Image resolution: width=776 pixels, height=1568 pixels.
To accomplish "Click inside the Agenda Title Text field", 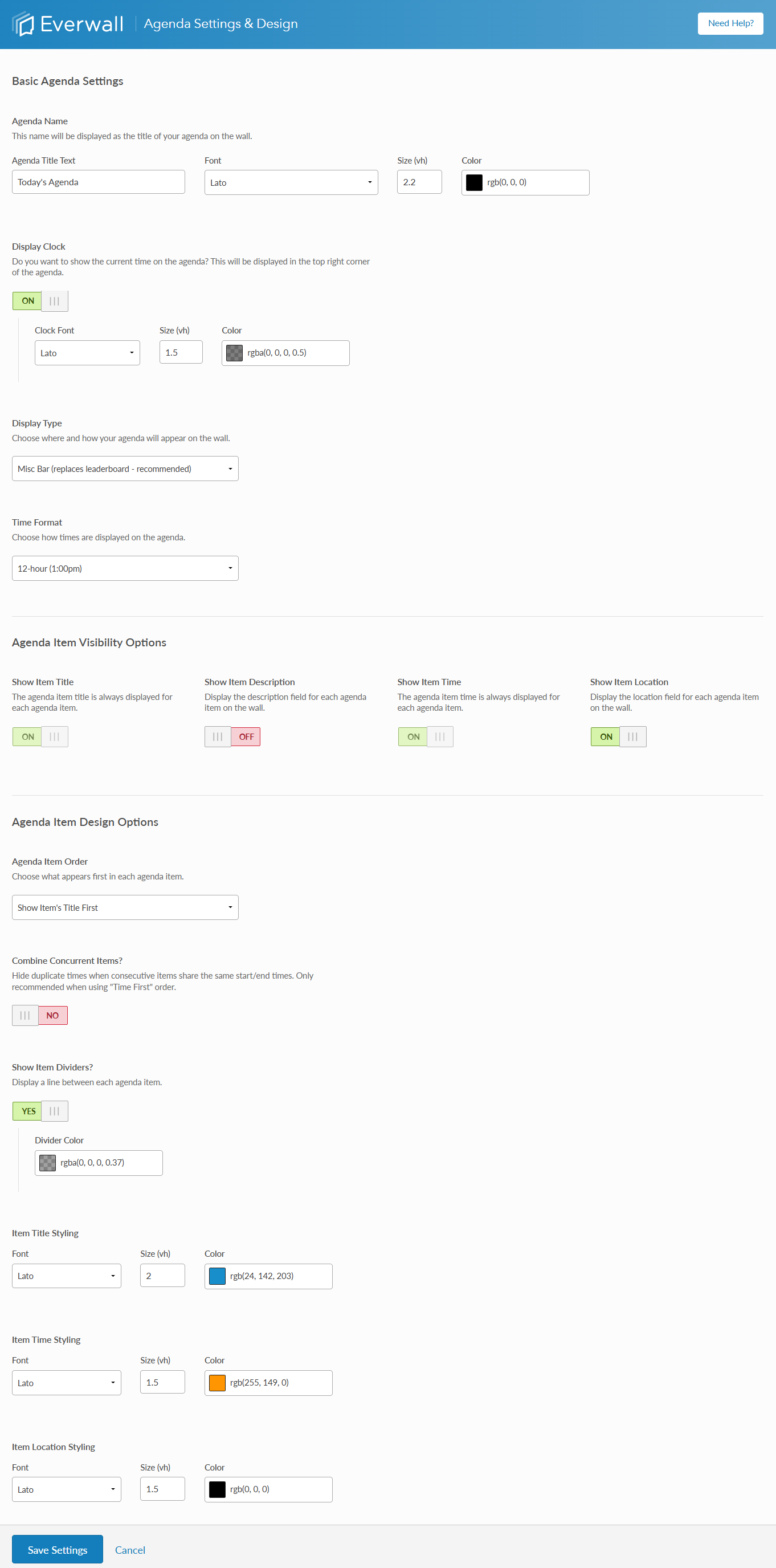I will (x=98, y=181).
